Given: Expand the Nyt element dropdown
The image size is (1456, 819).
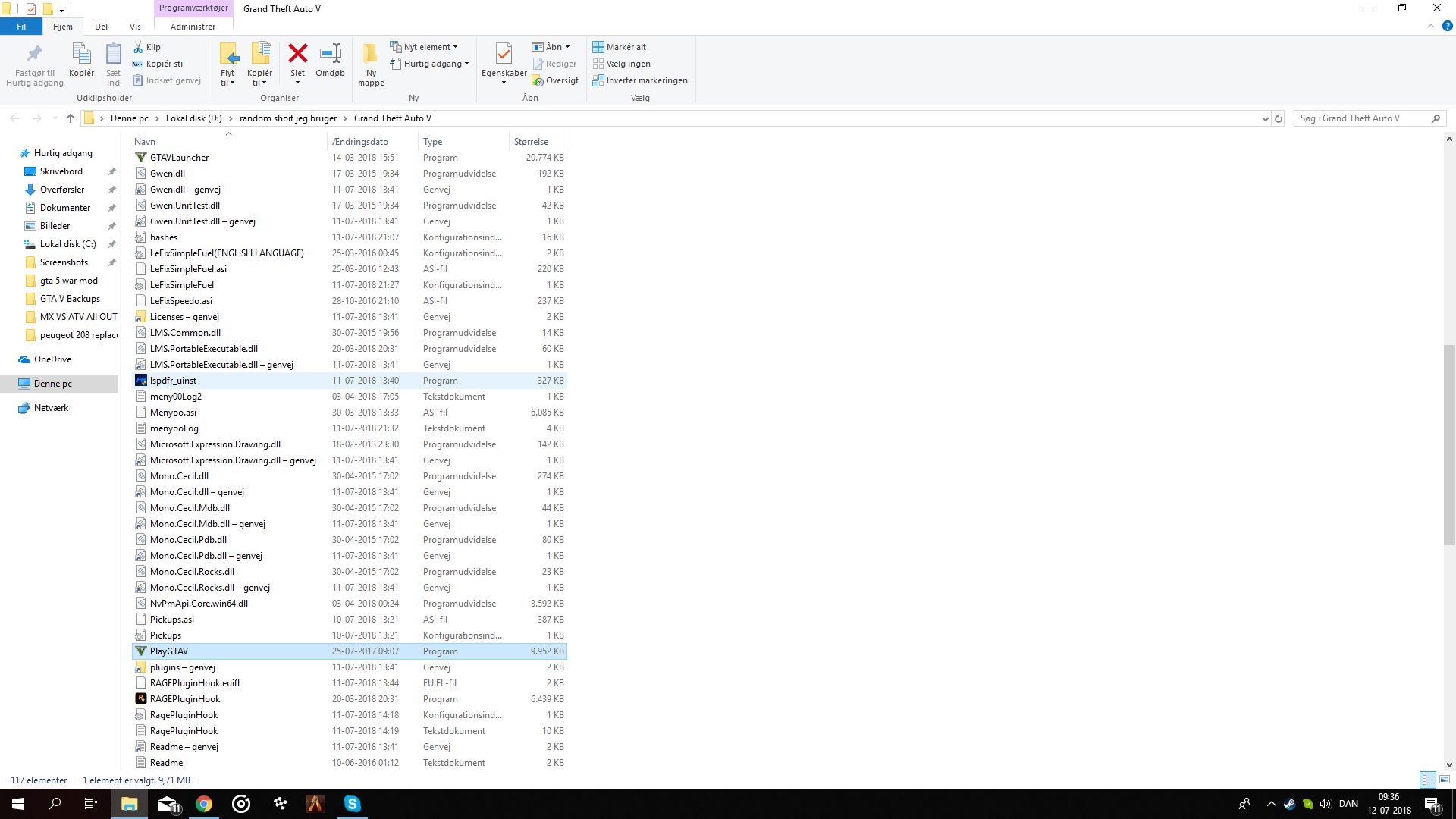Looking at the screenshot, I should click(x=425, y=47).
